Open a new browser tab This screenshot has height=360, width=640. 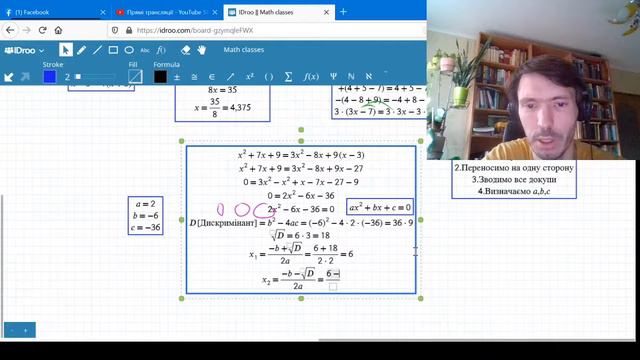click(x=343, y=12)
